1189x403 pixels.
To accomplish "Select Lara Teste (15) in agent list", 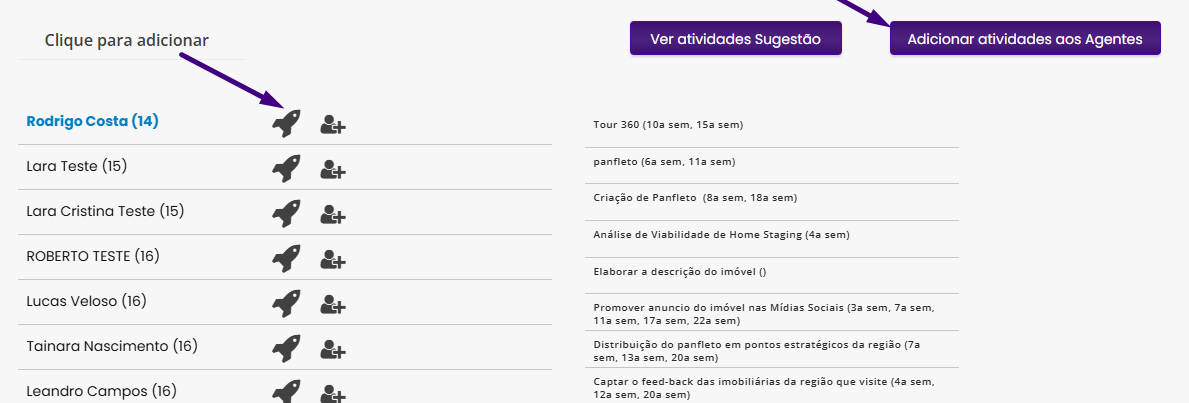I will click(77, 166).
